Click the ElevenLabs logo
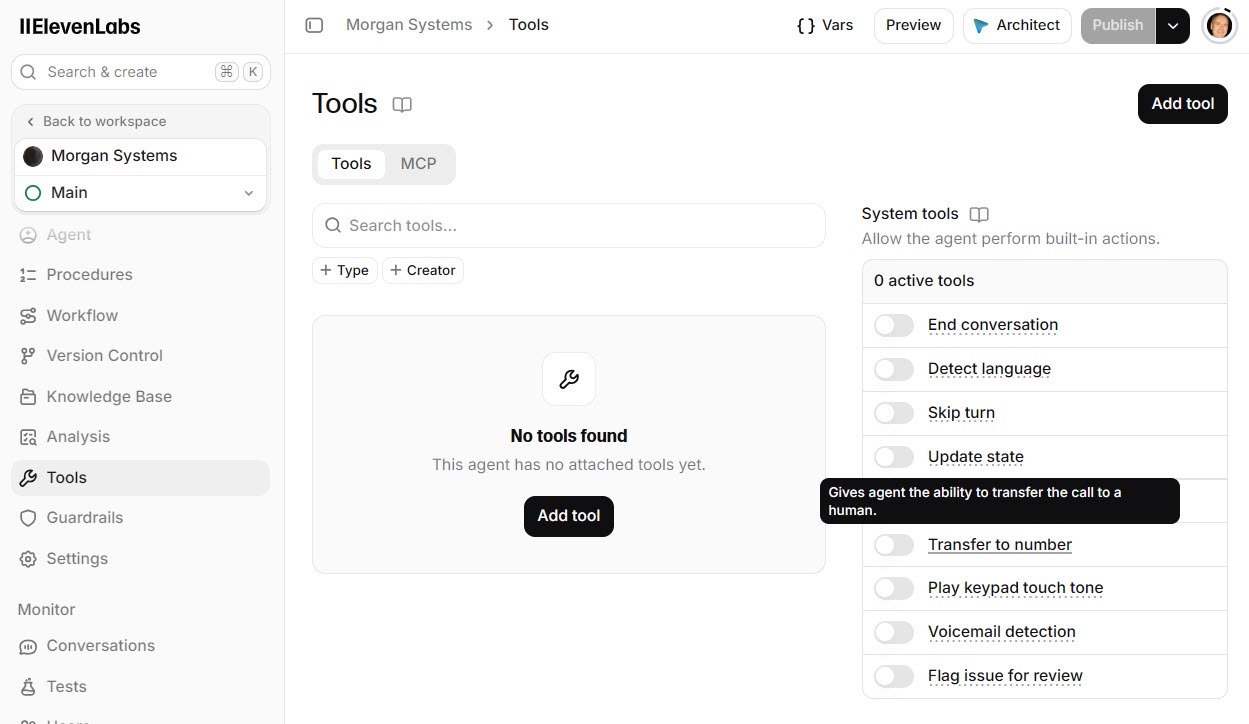This screenshot has height=724, width=1249. pos(80,27)
